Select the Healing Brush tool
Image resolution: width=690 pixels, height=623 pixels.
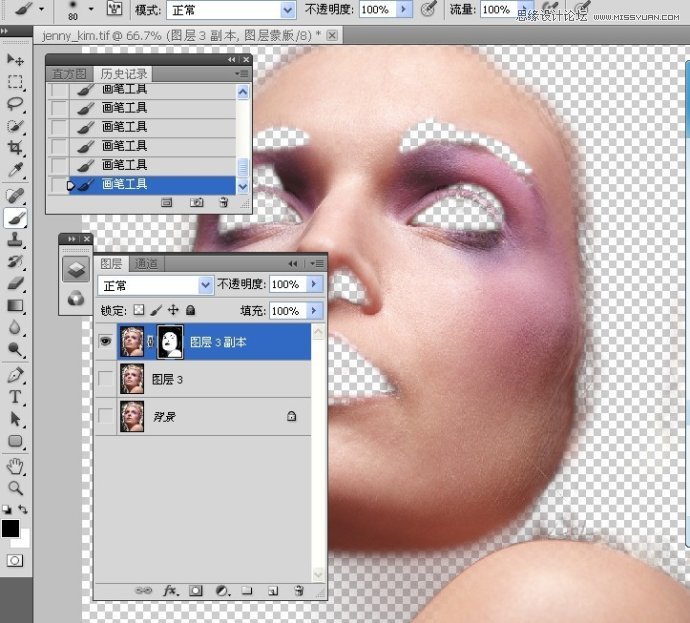(15, 196)
